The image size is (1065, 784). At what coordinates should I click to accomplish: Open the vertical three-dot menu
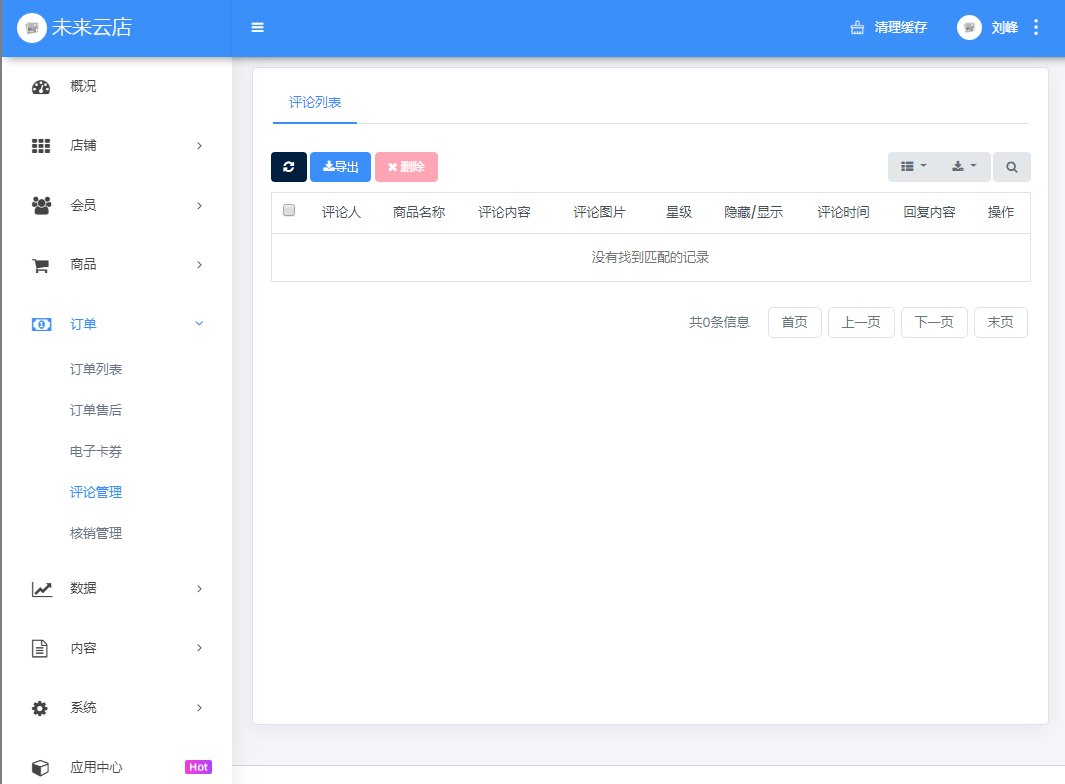tap(1036, 28)
